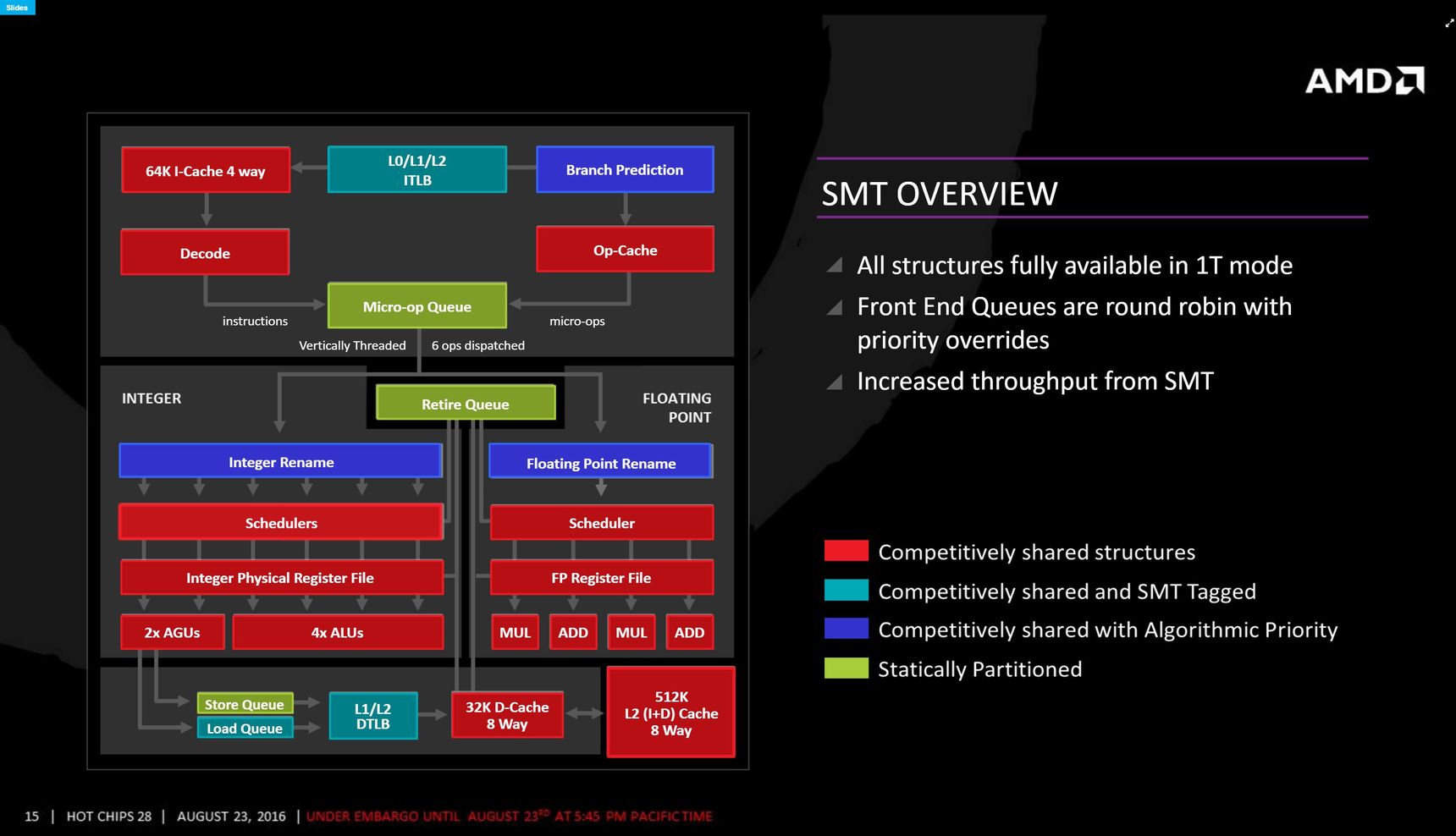
Task: Click 'Increased throughput from SMT' bullet
Action: pos(1035,382)
